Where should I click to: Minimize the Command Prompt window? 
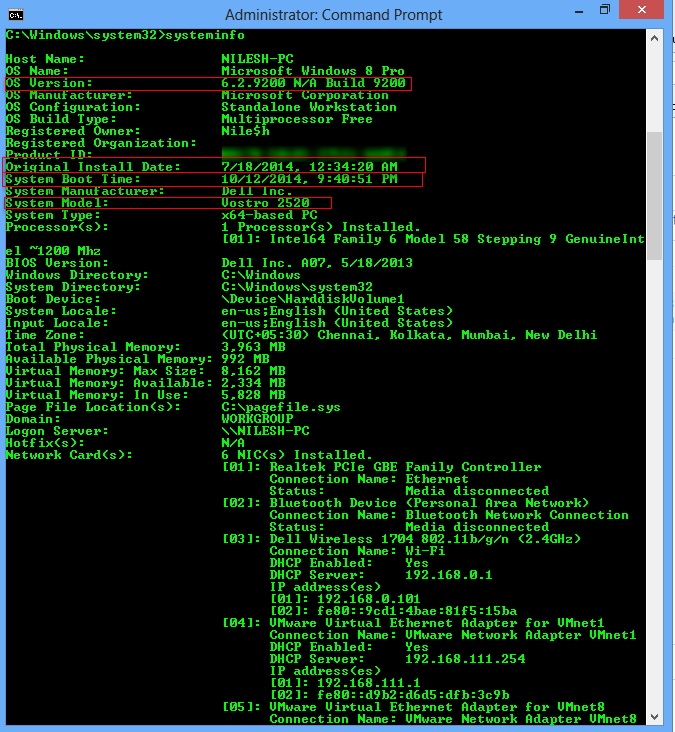coord(579,11)
